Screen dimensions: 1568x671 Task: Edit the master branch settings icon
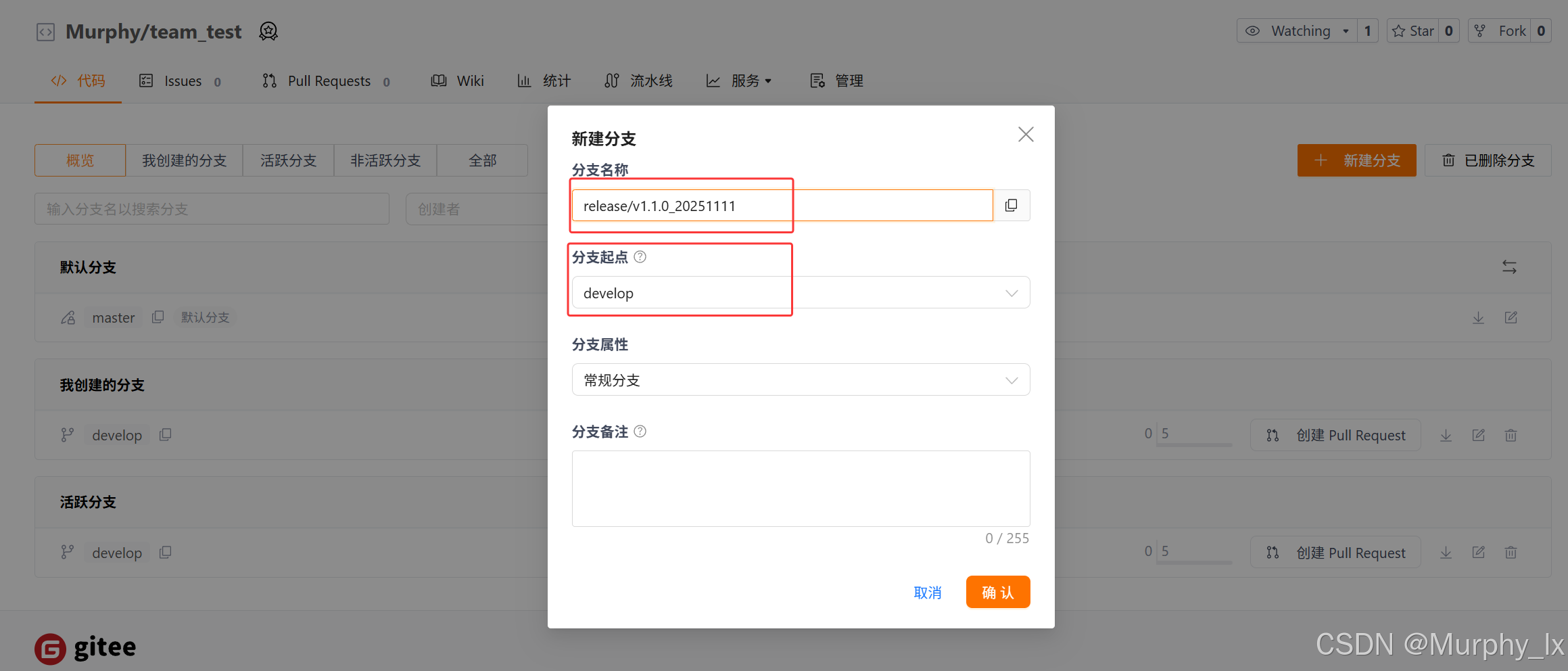(x=1511, y=317)
